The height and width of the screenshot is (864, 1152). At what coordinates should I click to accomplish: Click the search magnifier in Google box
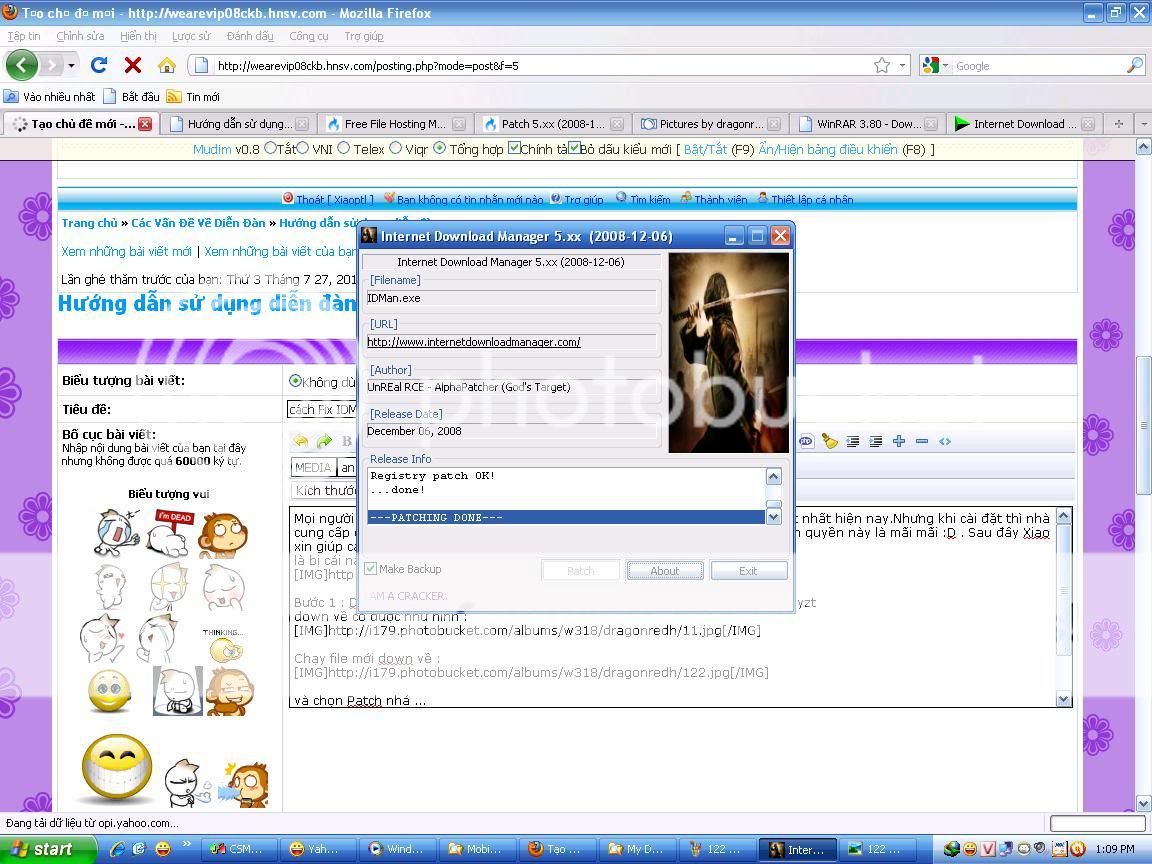1134,65
